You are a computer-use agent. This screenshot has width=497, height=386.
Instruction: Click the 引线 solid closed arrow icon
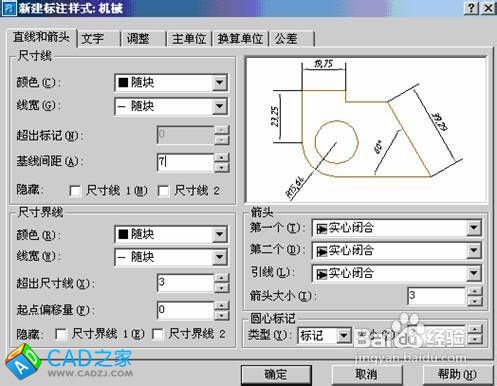click(x=322, y=274)
